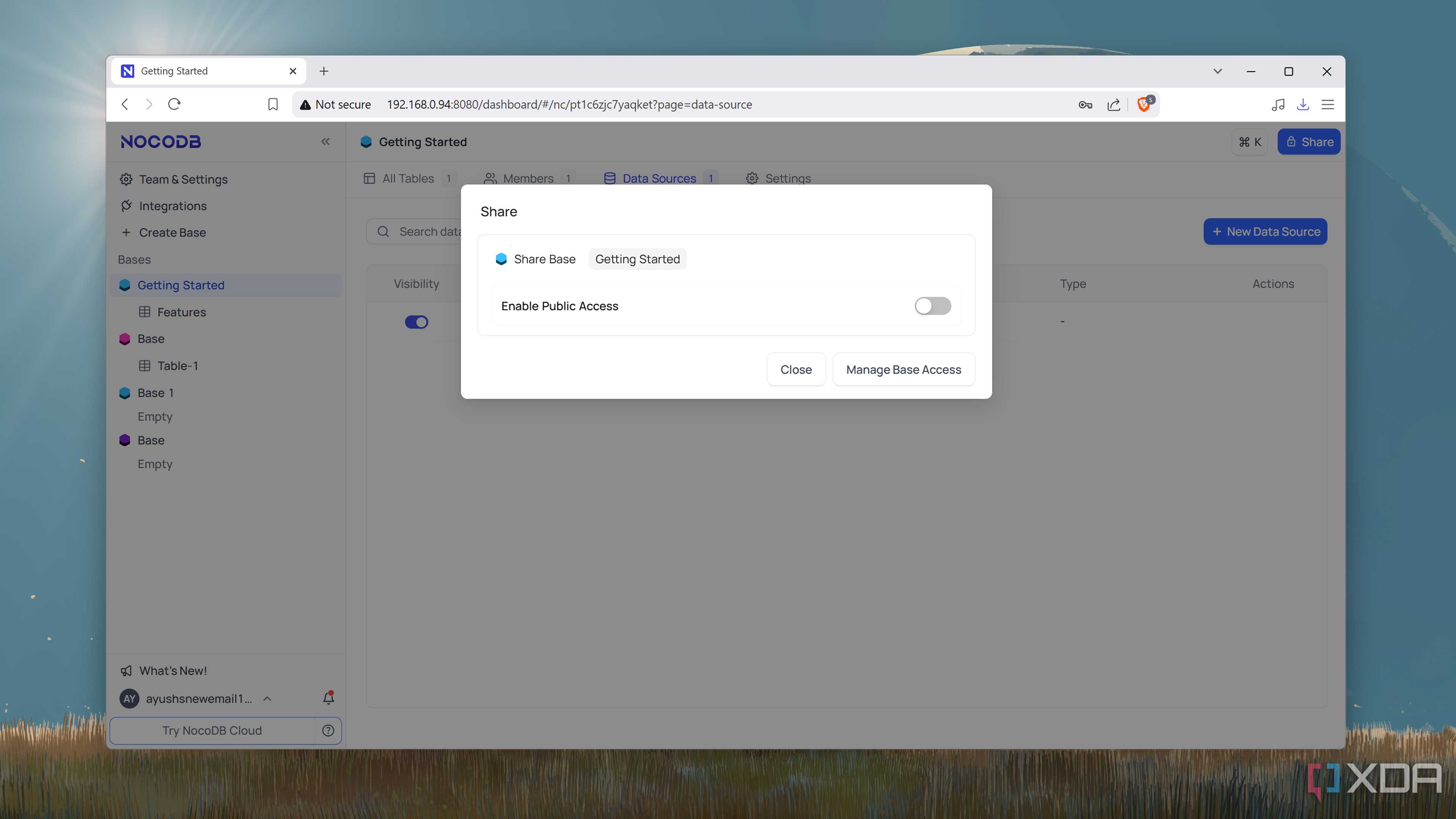1456x819 pixels.
Task: Open a new browser tab
Action: 324,71
